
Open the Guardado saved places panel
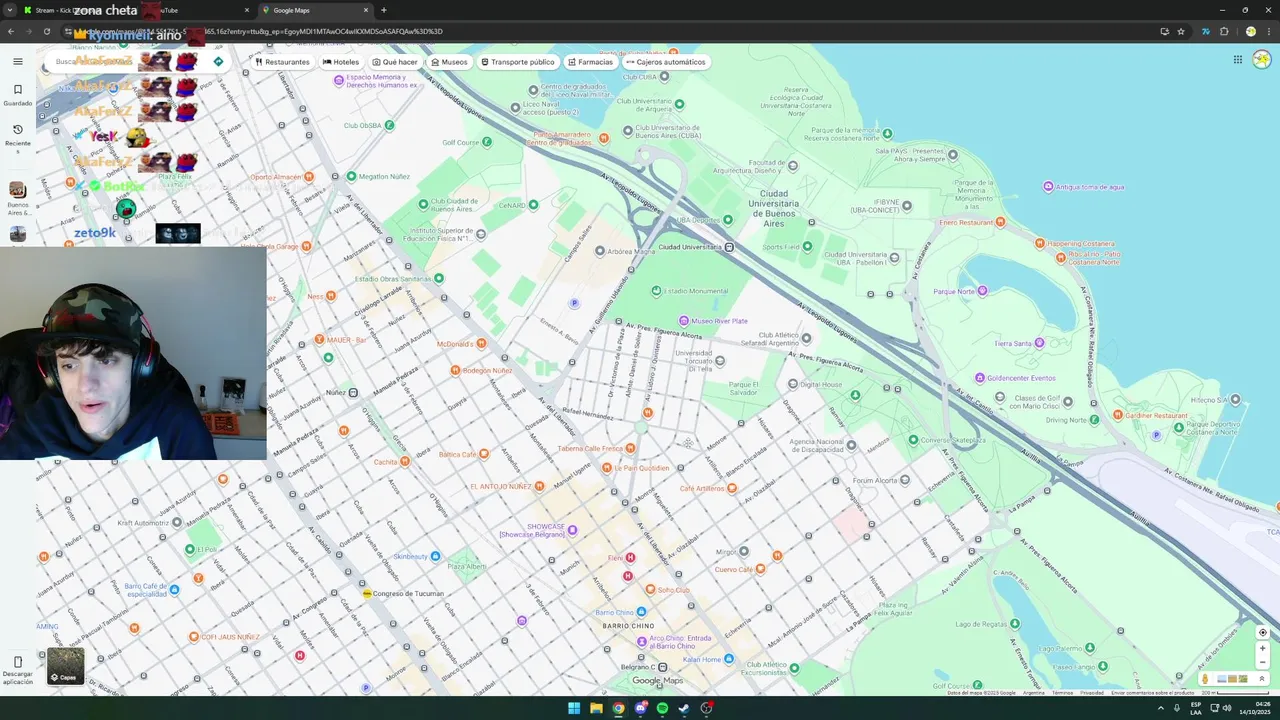pyautogui.click(x=17, y=95)
